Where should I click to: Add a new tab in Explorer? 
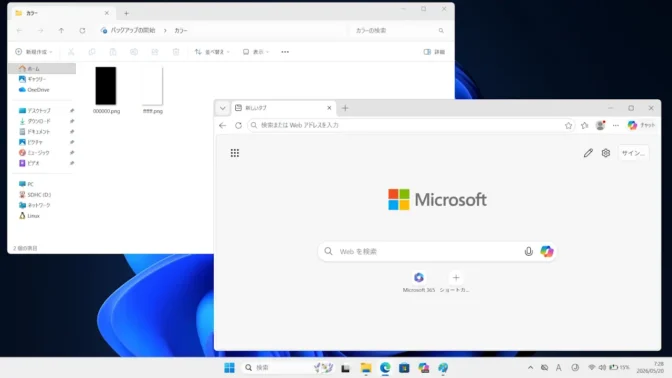(126, 13)
